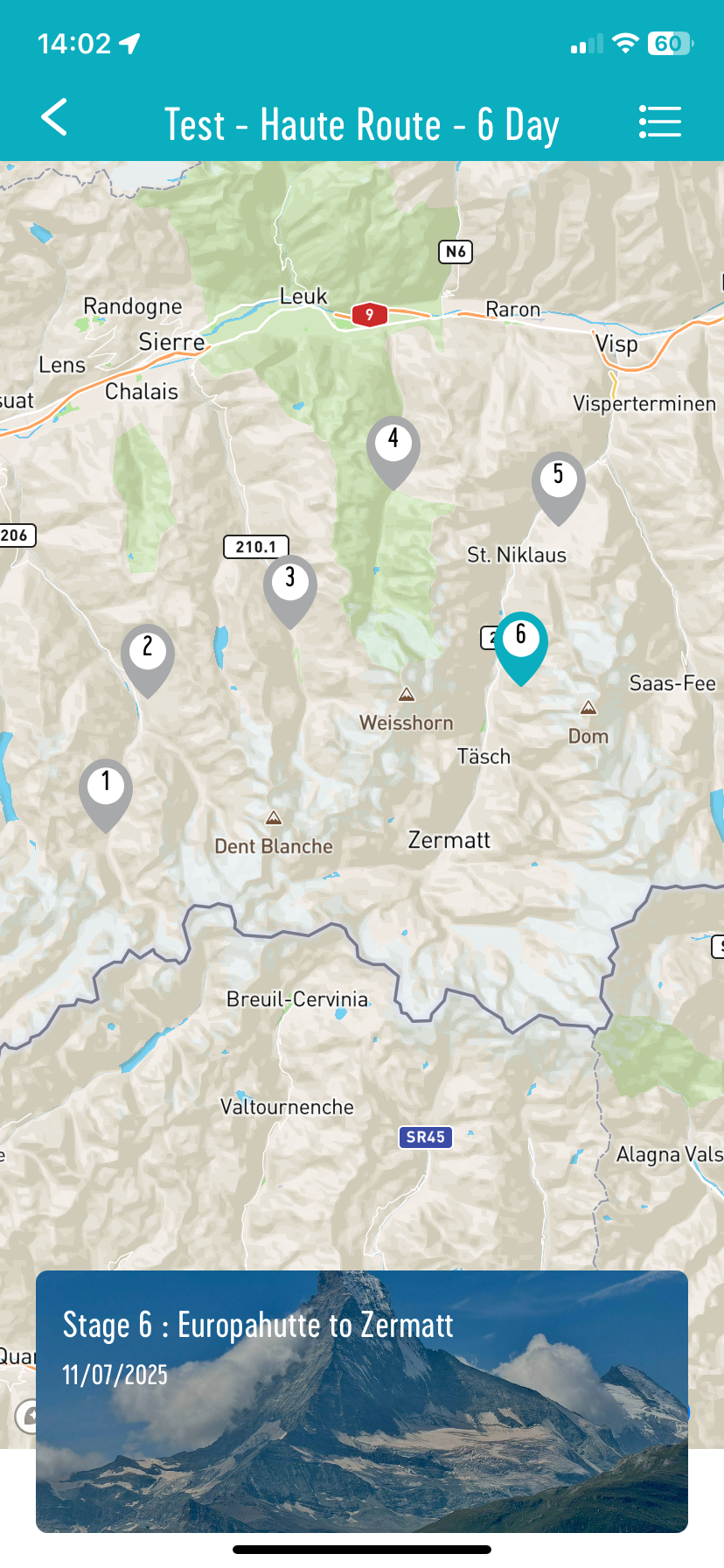This screenshot has height=1568, width=724.
Task: Open Stage 6 Europahutte to Zermatt card
Action: pos(362,1401)
